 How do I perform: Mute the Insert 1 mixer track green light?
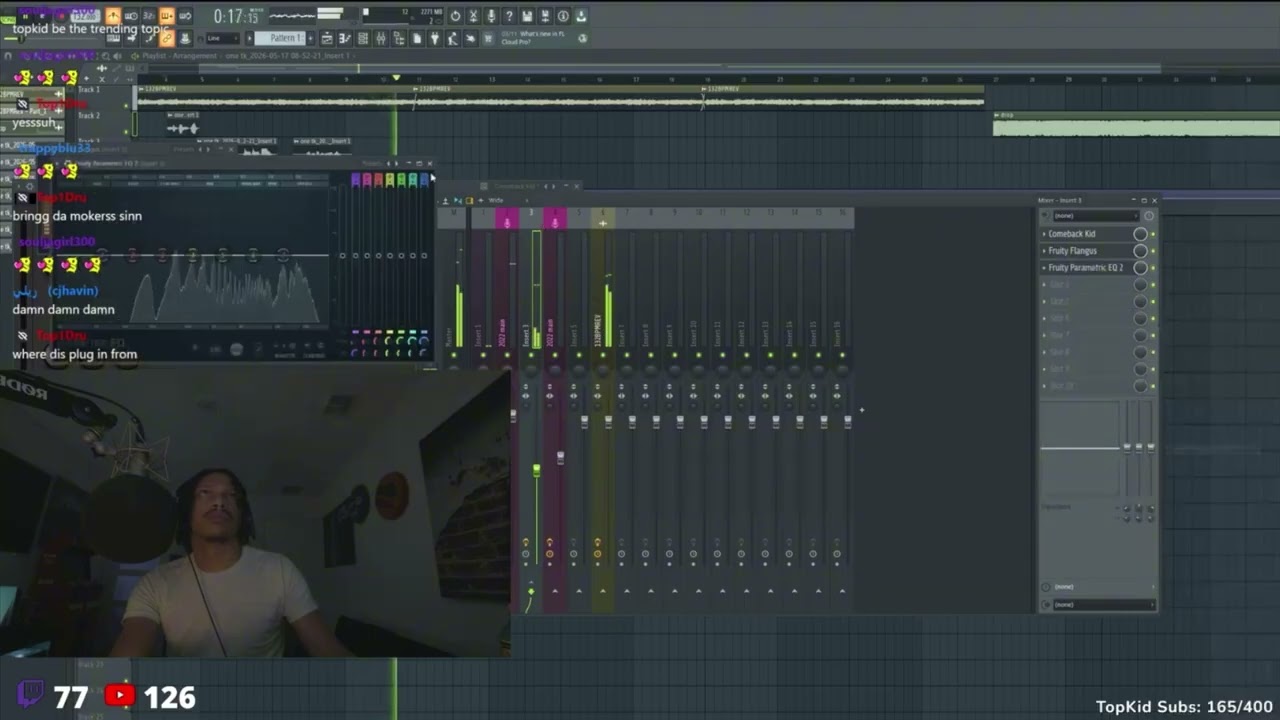tap(483, 355)
